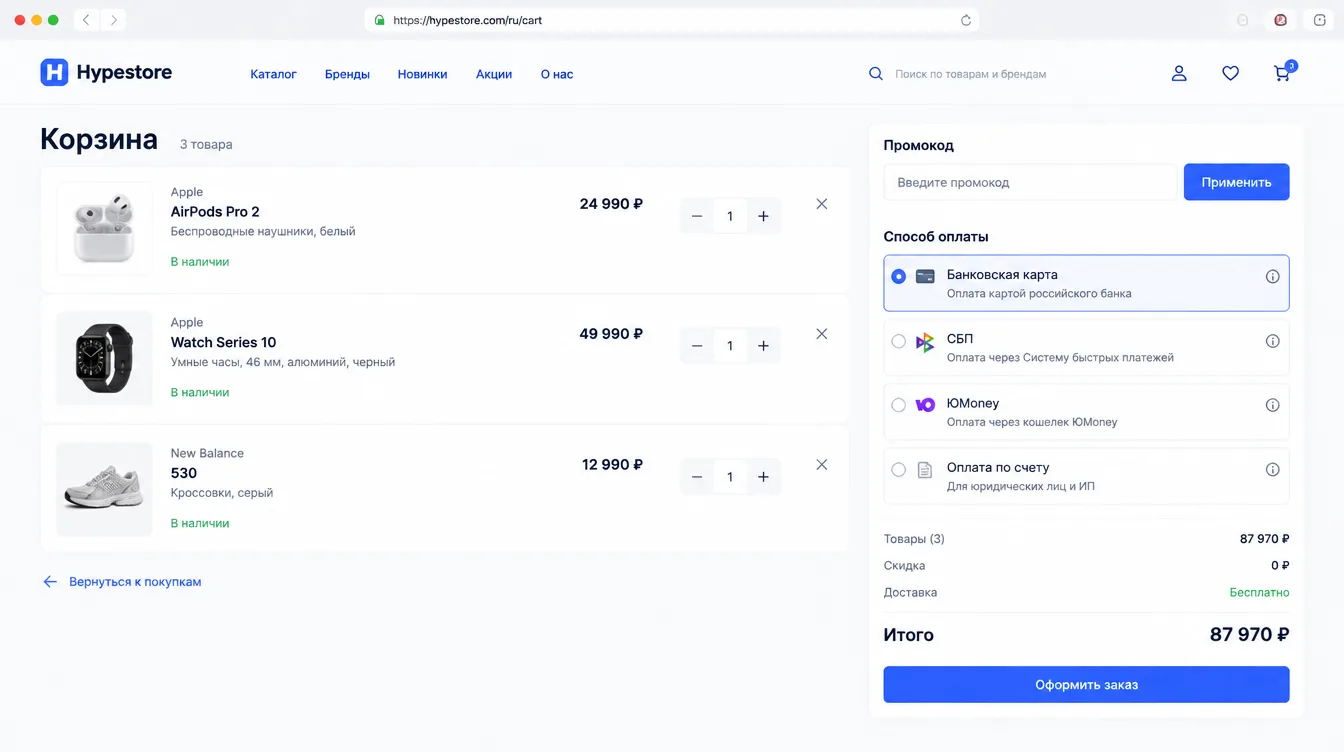Select Банковская карта radio button
Image resolution: width=1344 pixels, height=752 pixels.
click(x=898, y=276)
